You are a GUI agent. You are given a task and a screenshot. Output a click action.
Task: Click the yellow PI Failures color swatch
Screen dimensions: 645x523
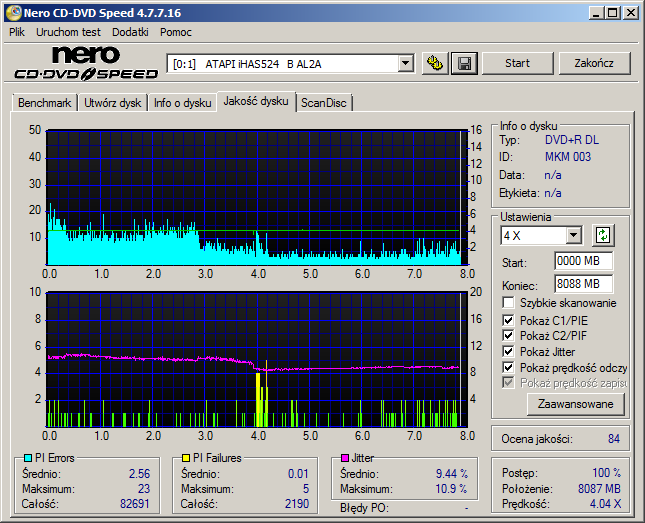click(186, 458)
